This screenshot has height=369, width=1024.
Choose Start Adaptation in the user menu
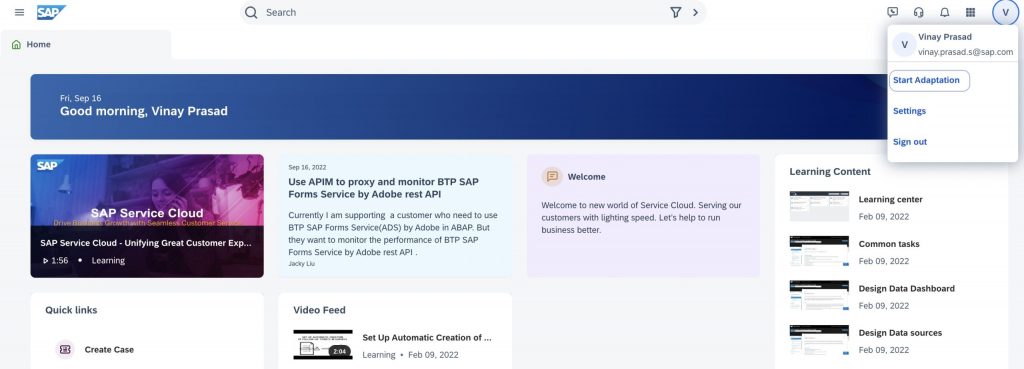[x=929, y=80]
